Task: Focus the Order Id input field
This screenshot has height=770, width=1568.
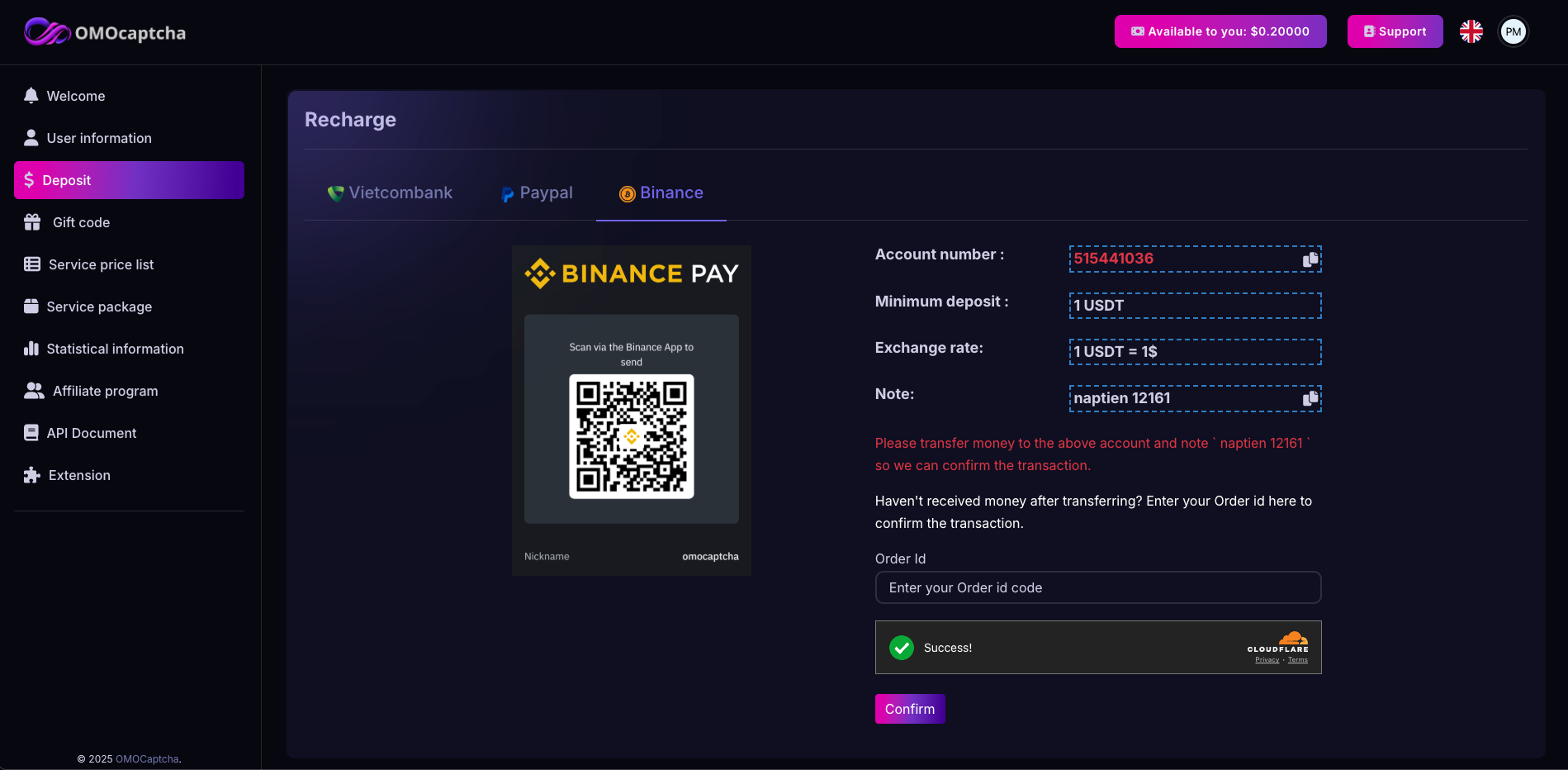Action: pos(1098,587)
